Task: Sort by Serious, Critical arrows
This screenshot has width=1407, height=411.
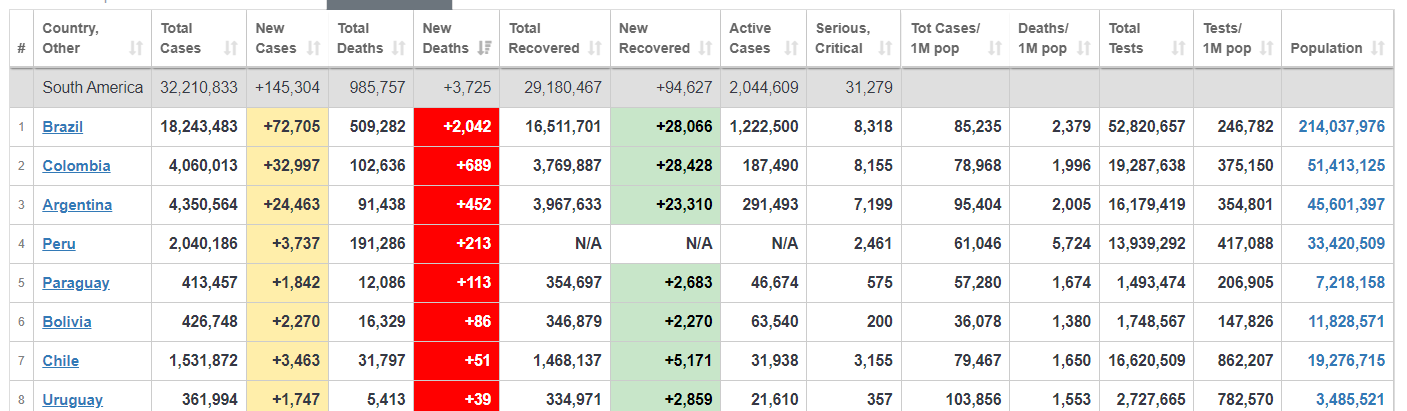Action: [x=885, y=48]
